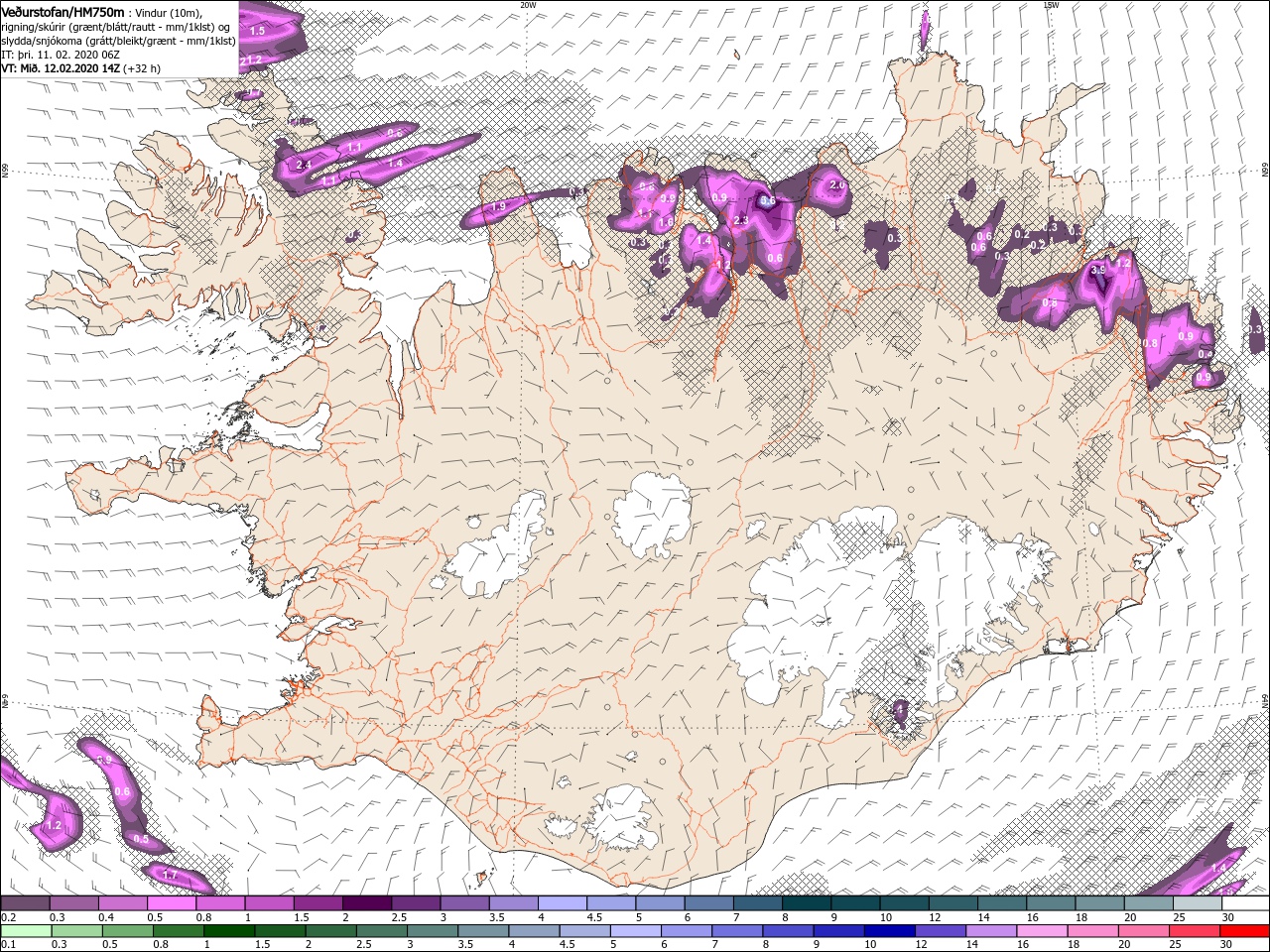Viewport: 1270px width, 952px height.
Task: Pick the 3 swatch in upper legend row
Action: [464, 903]
